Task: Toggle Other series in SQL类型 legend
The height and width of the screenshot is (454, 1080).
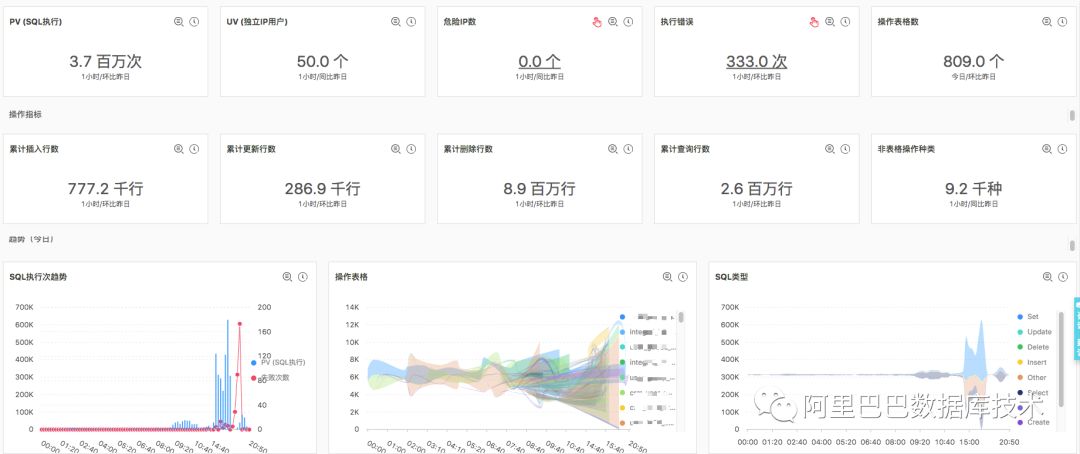Action: click(x=1032, y=378)
